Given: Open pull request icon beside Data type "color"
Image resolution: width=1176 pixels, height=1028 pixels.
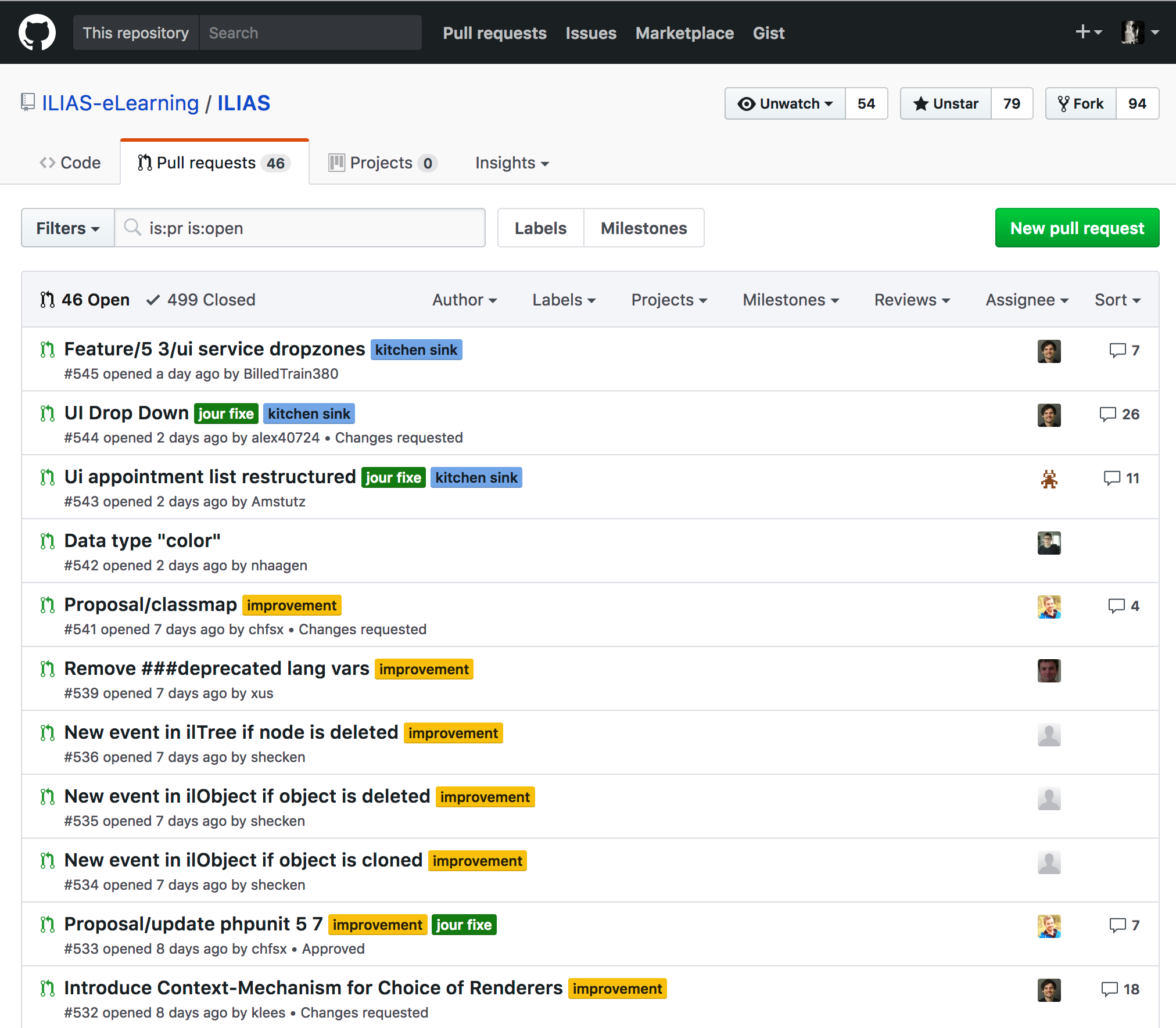Looking at the screenshot, I should click(48, 541).
